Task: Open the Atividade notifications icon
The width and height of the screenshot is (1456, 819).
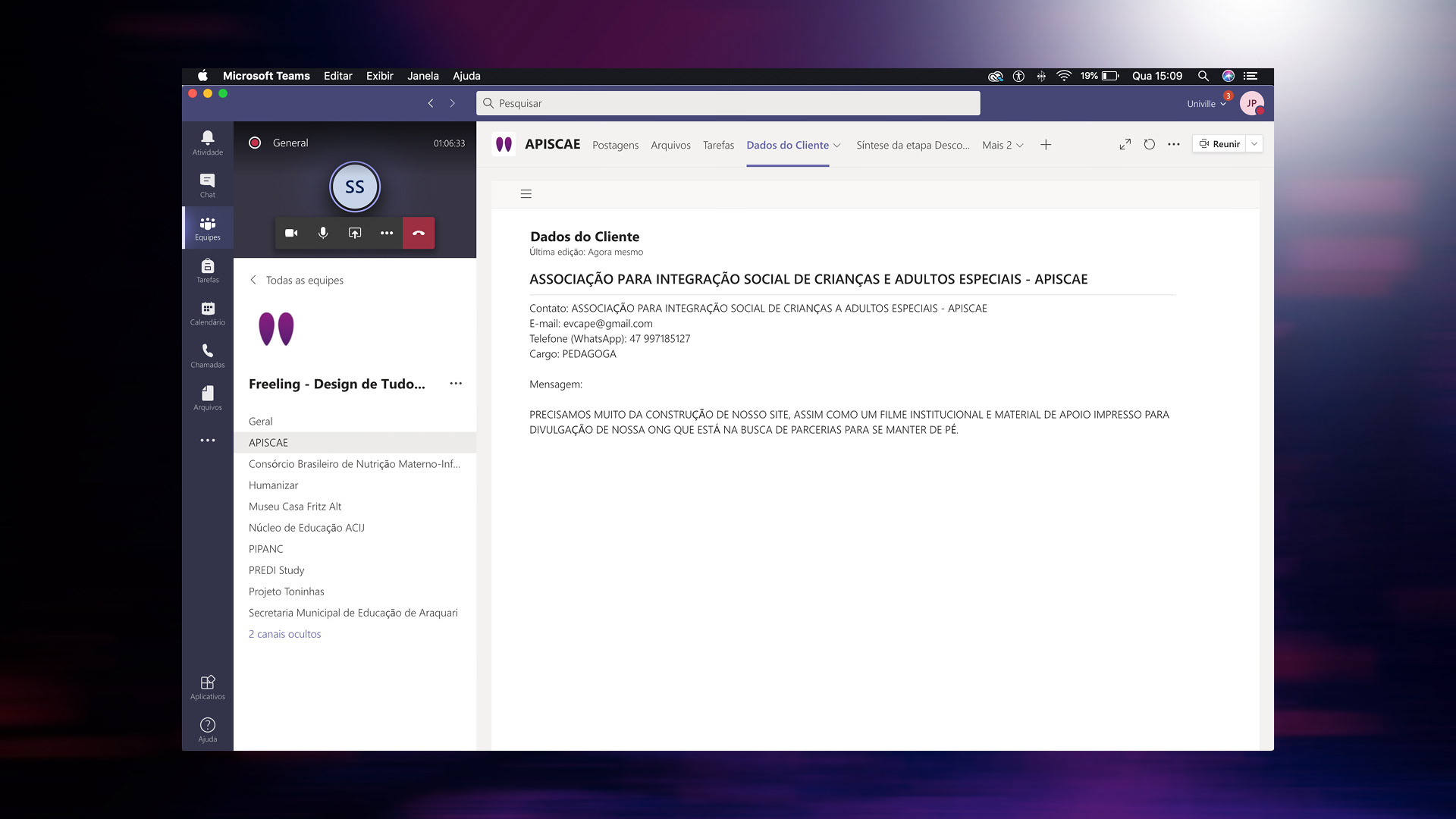Action: [x=207, y=143]
